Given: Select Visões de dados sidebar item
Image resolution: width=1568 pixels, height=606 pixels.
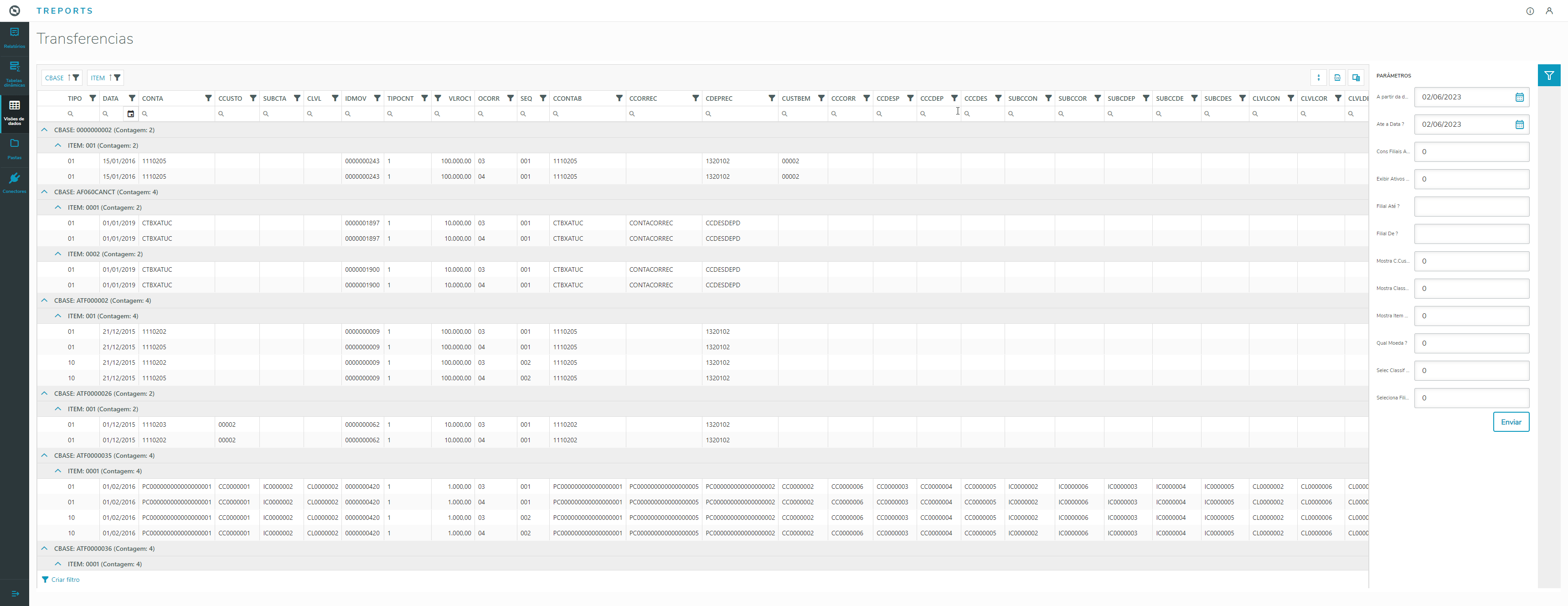Looking at the screenshot, I should [15, 112].
